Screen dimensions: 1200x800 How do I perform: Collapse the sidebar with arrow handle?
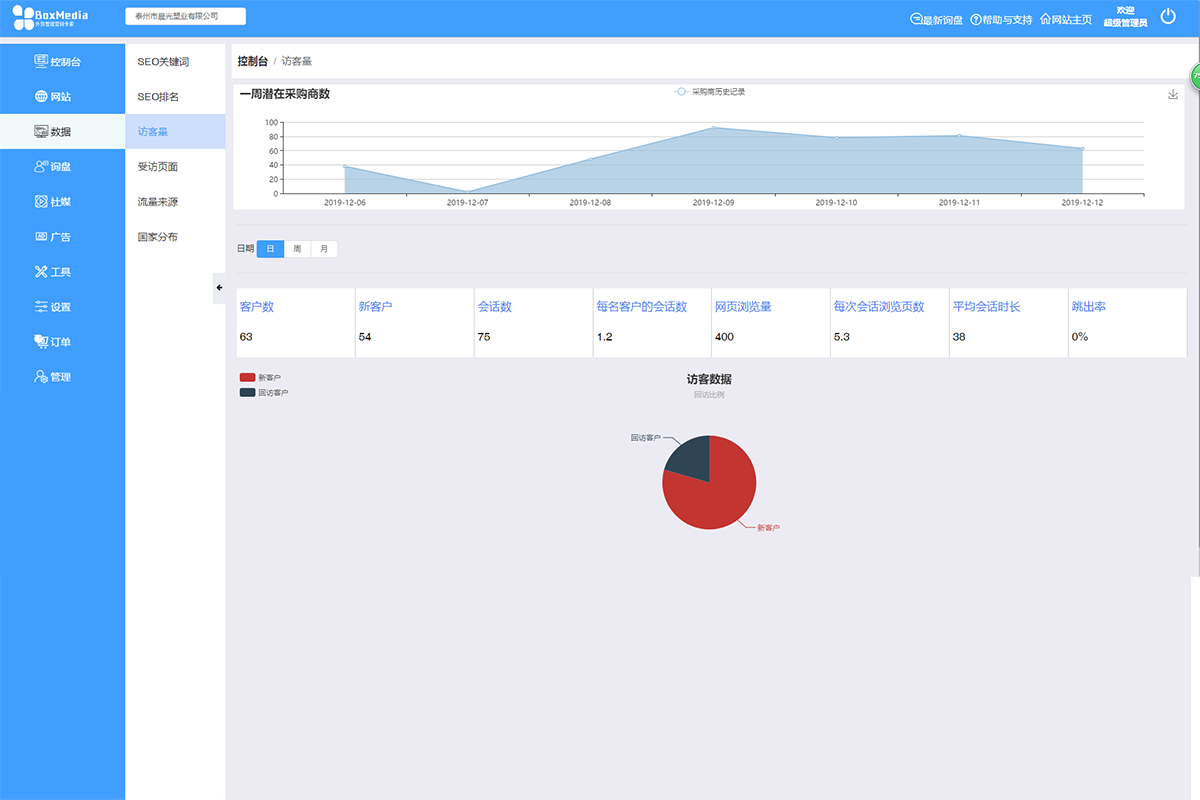point(219,288)
